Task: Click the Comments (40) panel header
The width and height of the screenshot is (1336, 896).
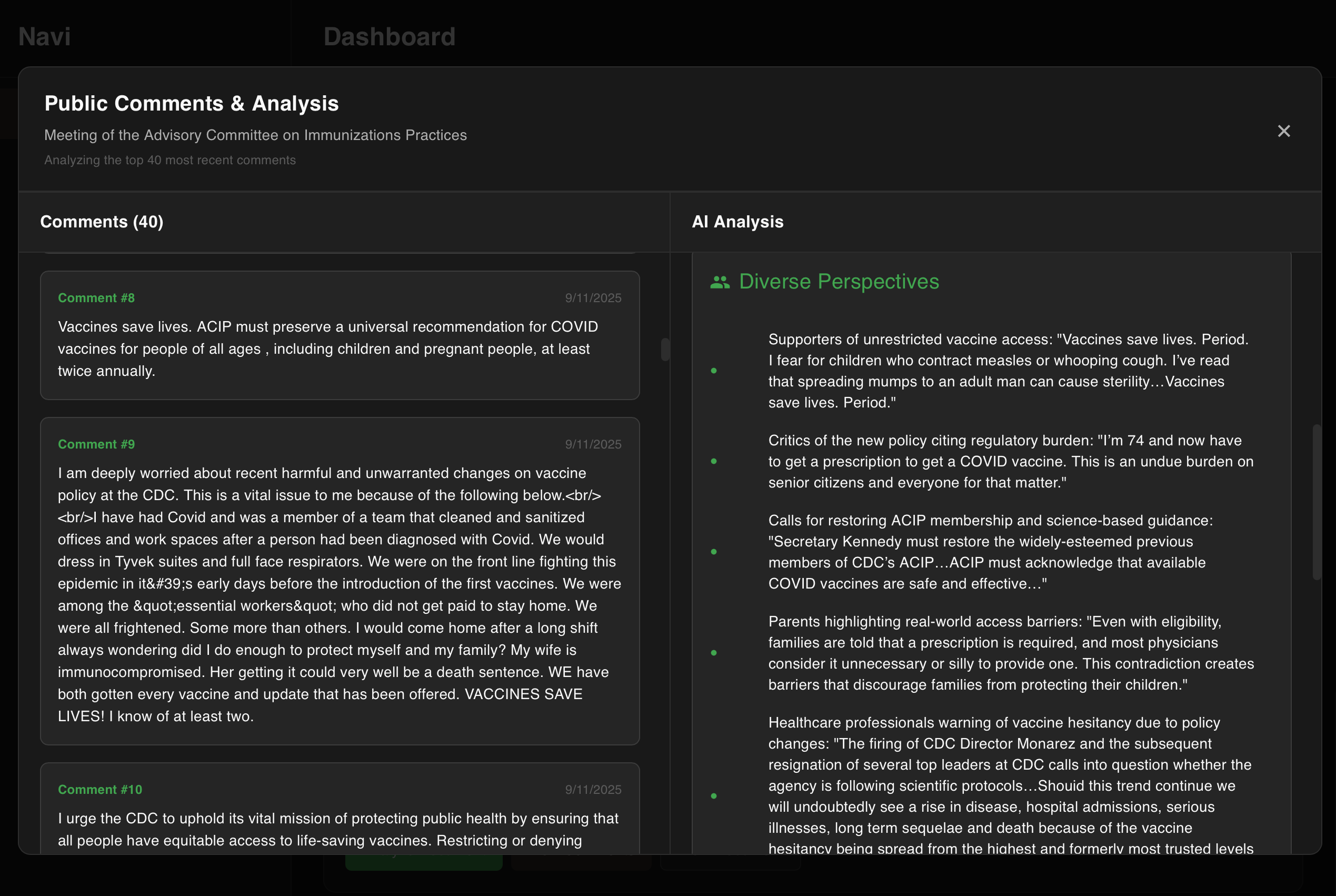Action: 102,222
